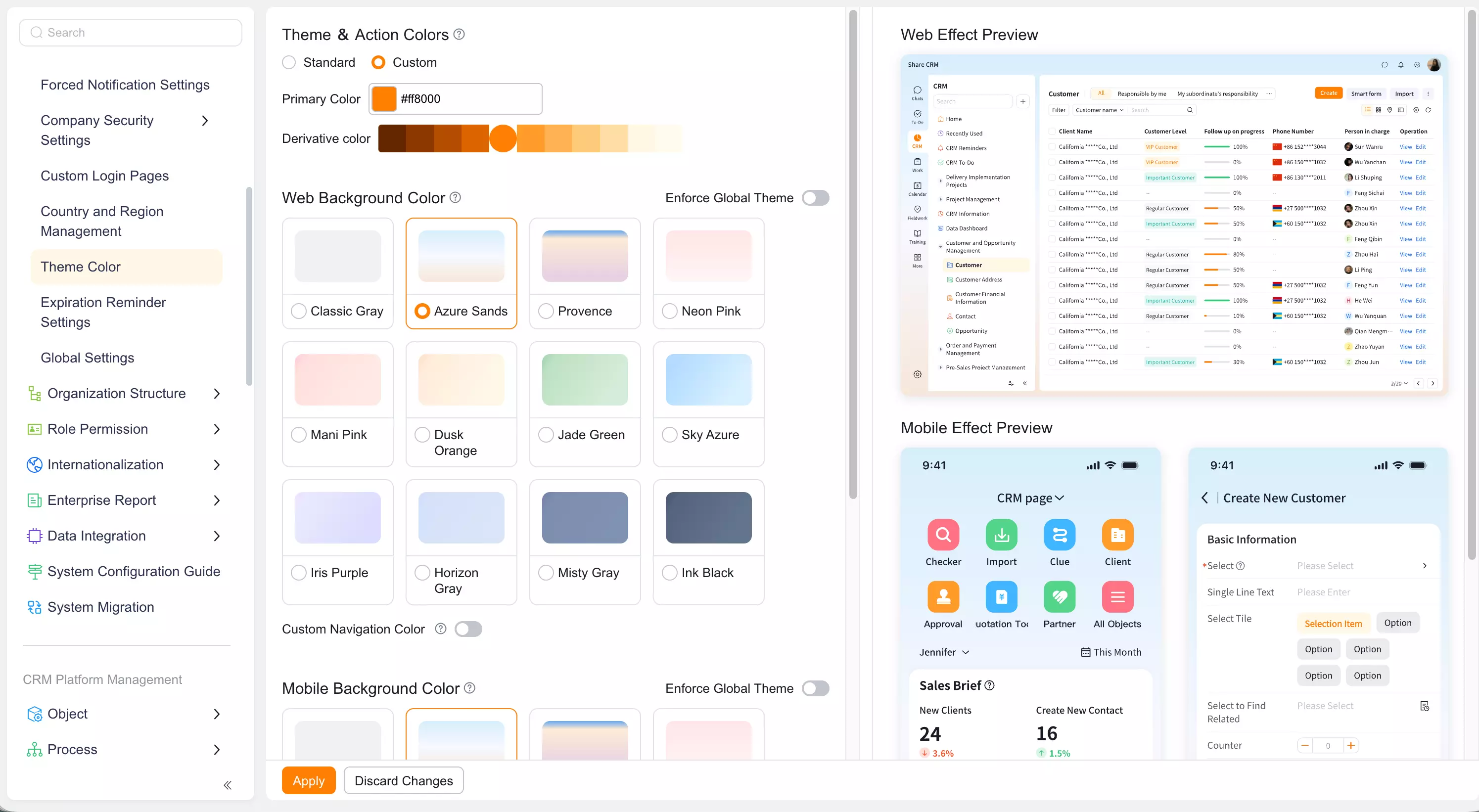Image resolution: width=1479 pixels, height=812 pixels.
Task: Click the sidebar Search field
Action: (130, 32)
